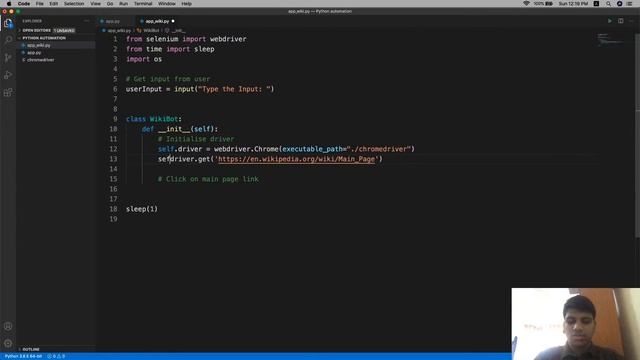This screenshot has height=360, width=640.
Task: Run Python file with the play icon
Action: pyautogui.click(x=609, y=21)
